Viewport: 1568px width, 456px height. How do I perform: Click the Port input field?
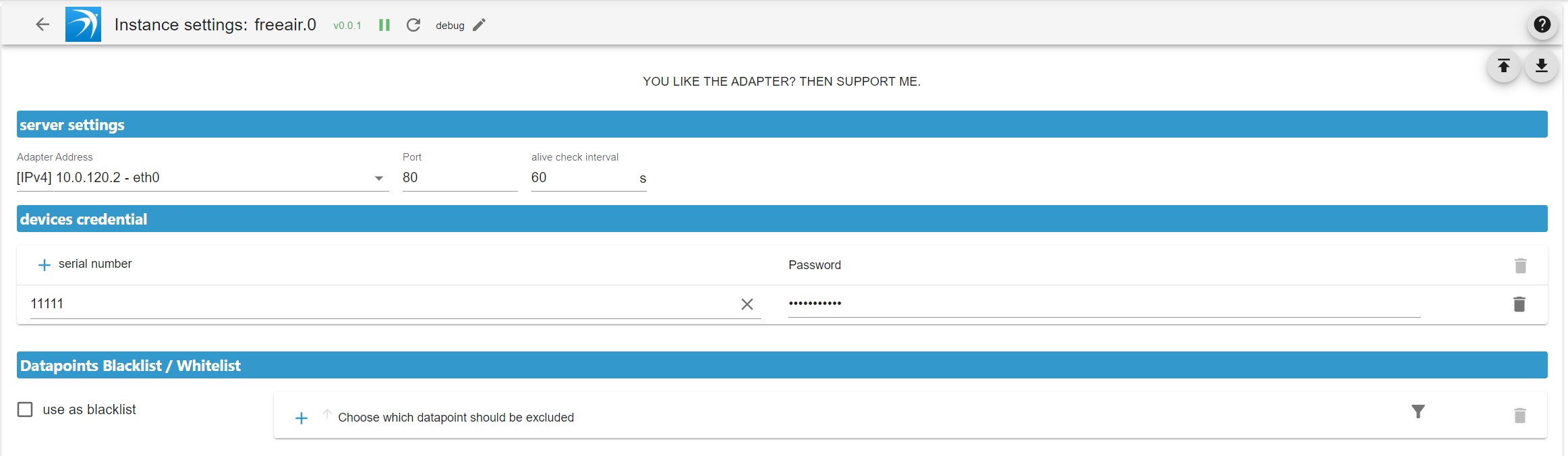[460, 178]
